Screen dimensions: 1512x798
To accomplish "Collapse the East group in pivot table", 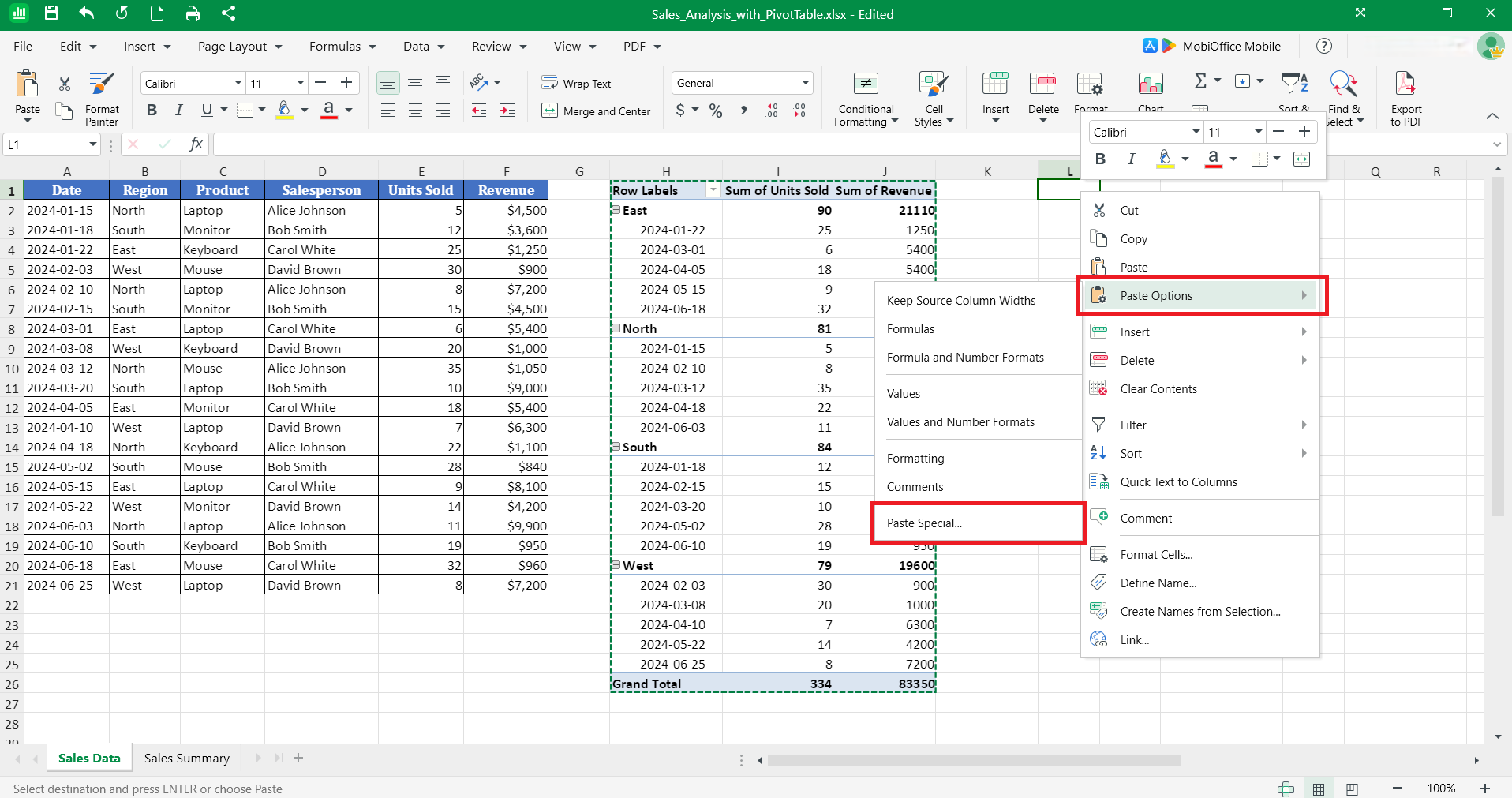I will pyautogui.click(x=616, y=210).
